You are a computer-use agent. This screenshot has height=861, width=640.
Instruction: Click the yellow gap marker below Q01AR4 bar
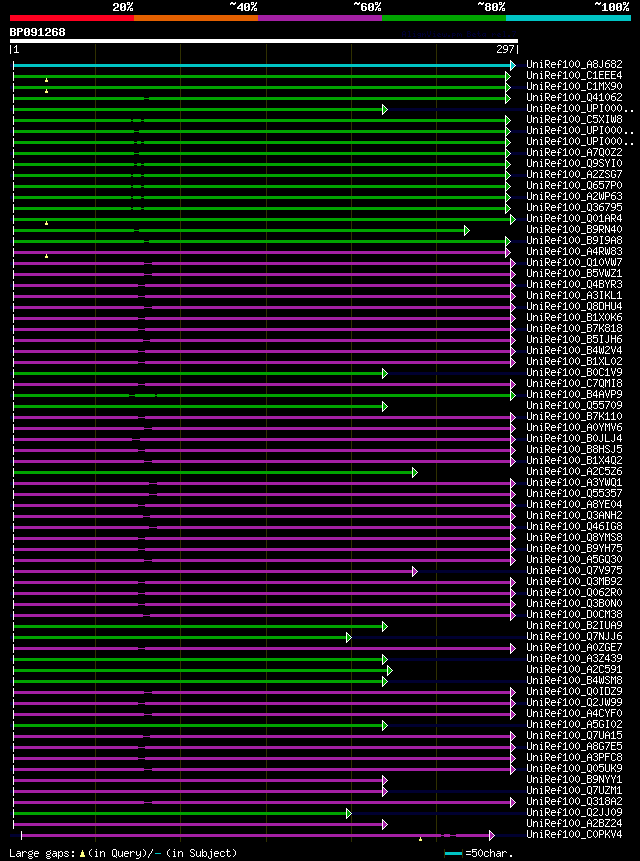[47, 223]
